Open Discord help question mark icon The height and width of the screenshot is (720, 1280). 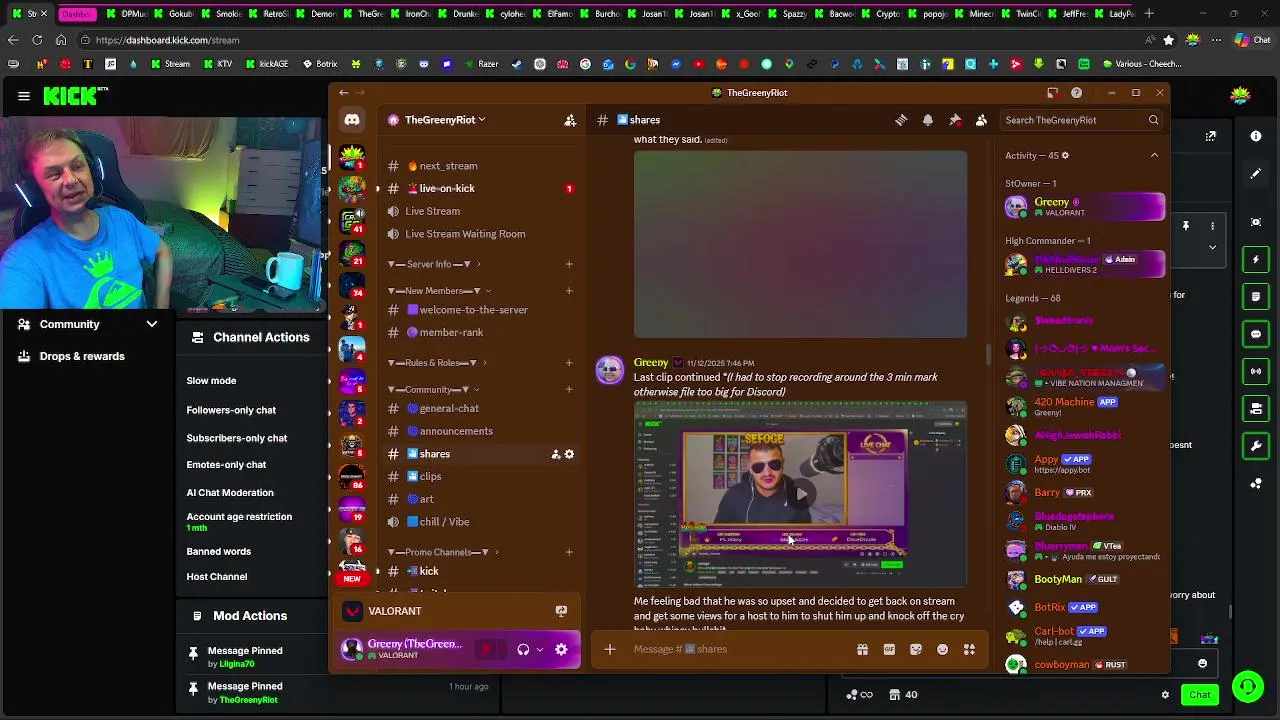click(1076, 92)
